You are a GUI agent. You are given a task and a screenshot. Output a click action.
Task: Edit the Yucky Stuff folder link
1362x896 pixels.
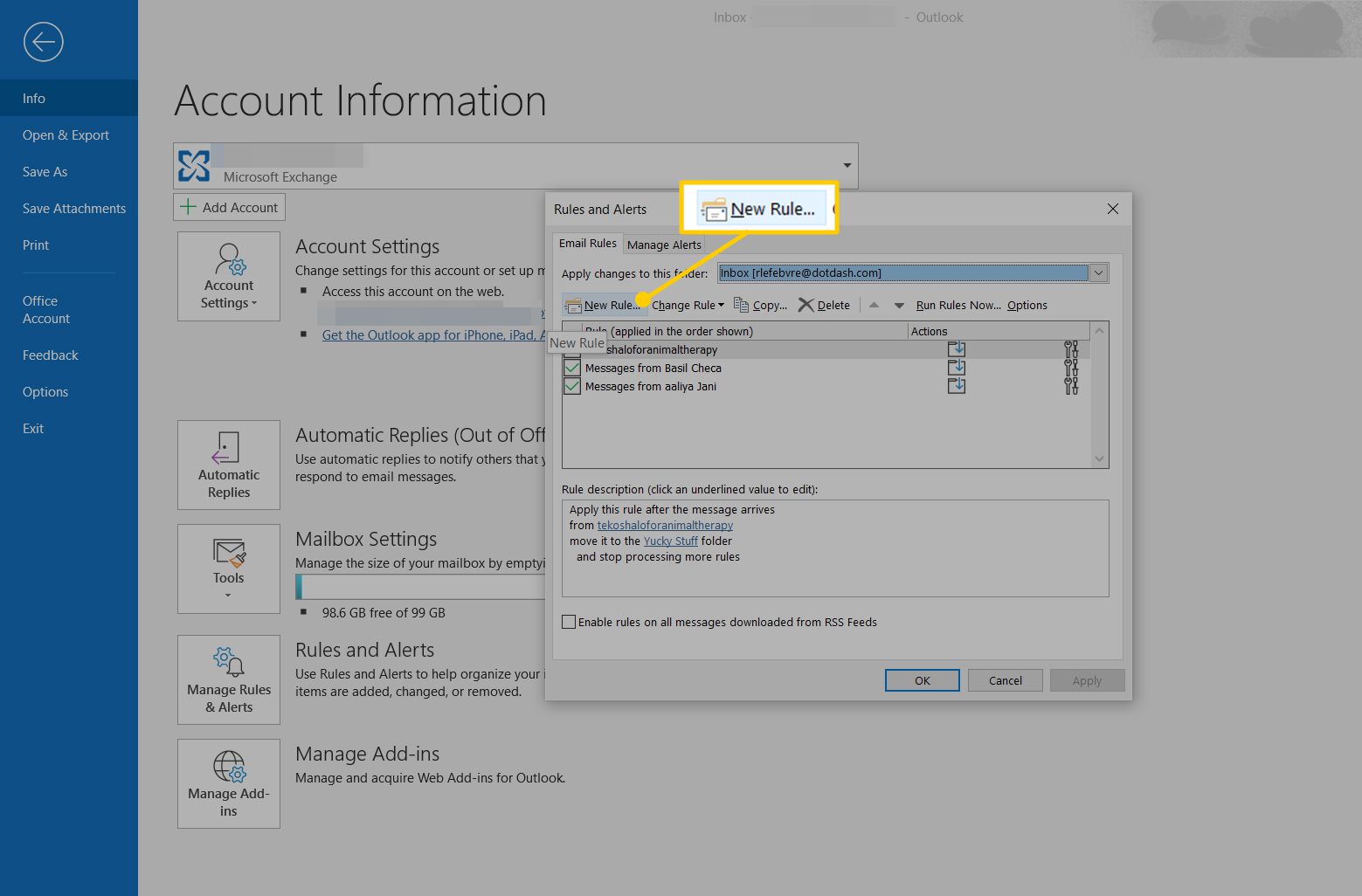tap(671, 541)
